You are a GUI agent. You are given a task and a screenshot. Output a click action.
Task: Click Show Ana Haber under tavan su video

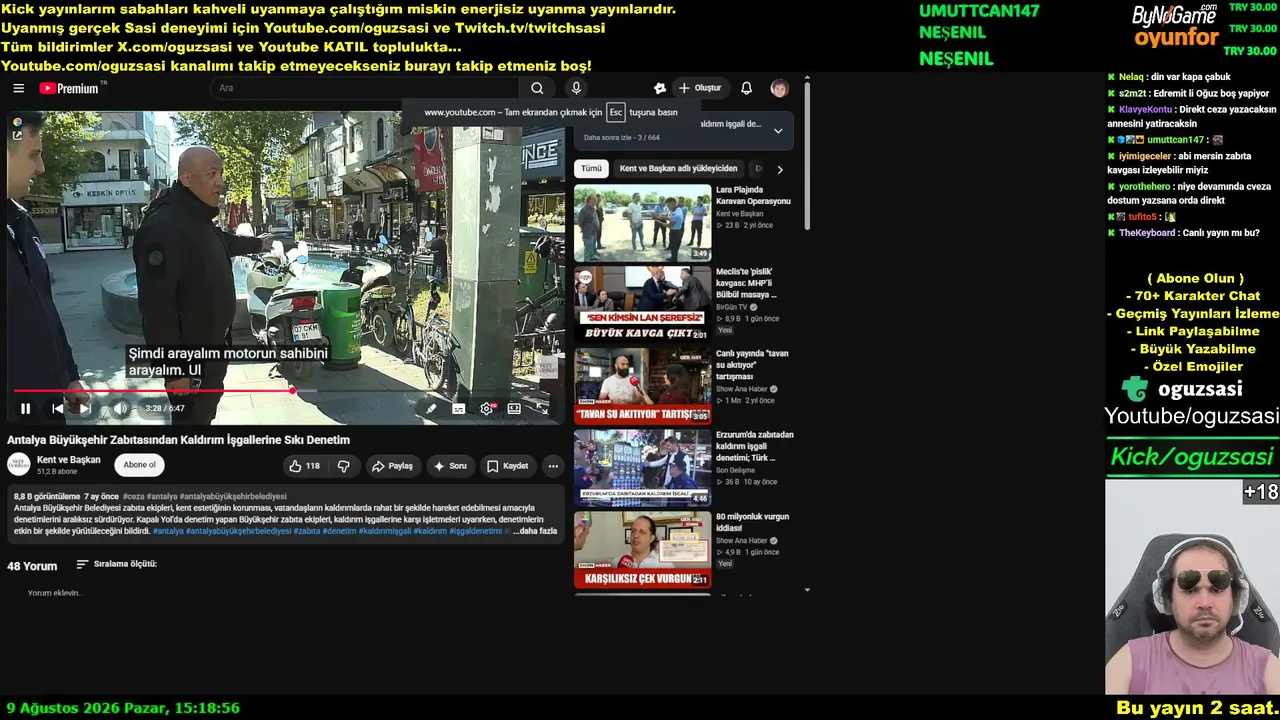click(744, 389)
